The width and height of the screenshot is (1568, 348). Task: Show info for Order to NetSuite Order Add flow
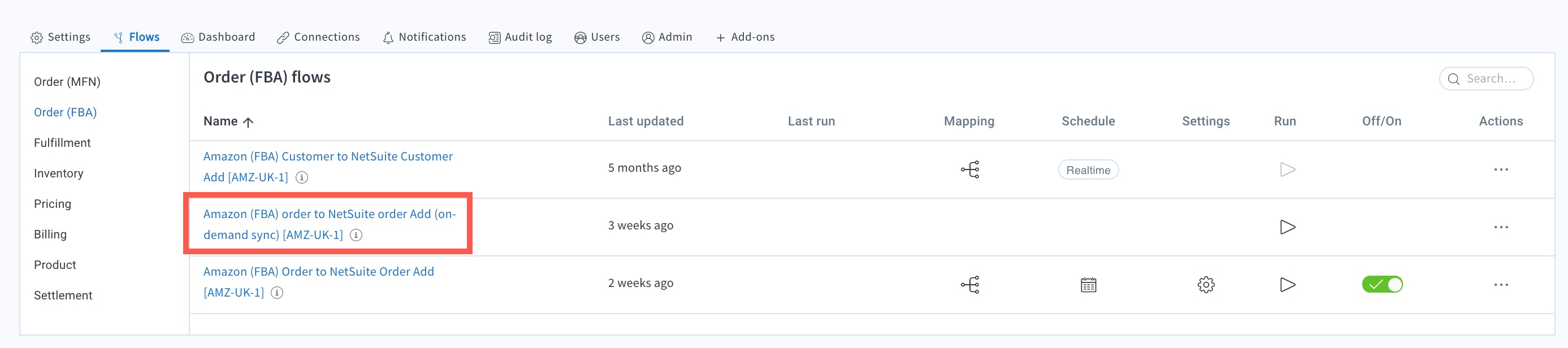(x=277, y=293)
